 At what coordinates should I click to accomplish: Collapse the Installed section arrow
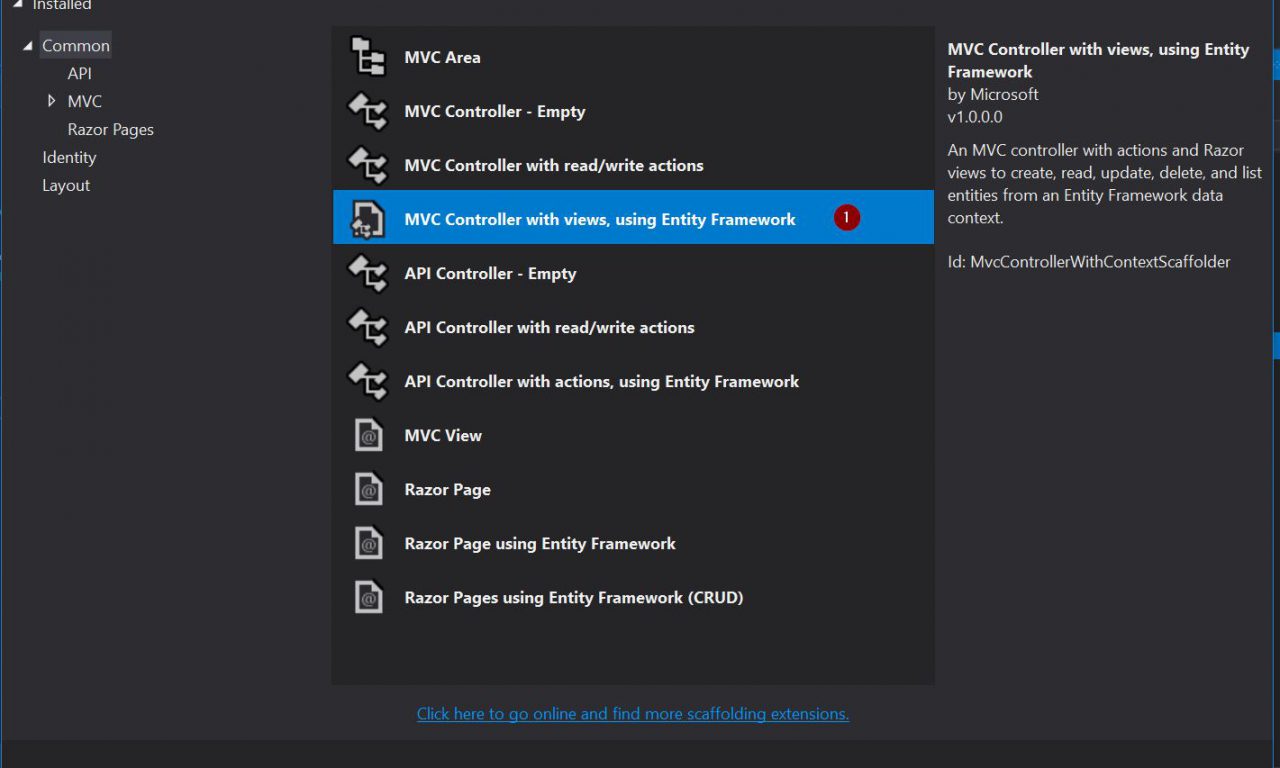click(18, 5)
